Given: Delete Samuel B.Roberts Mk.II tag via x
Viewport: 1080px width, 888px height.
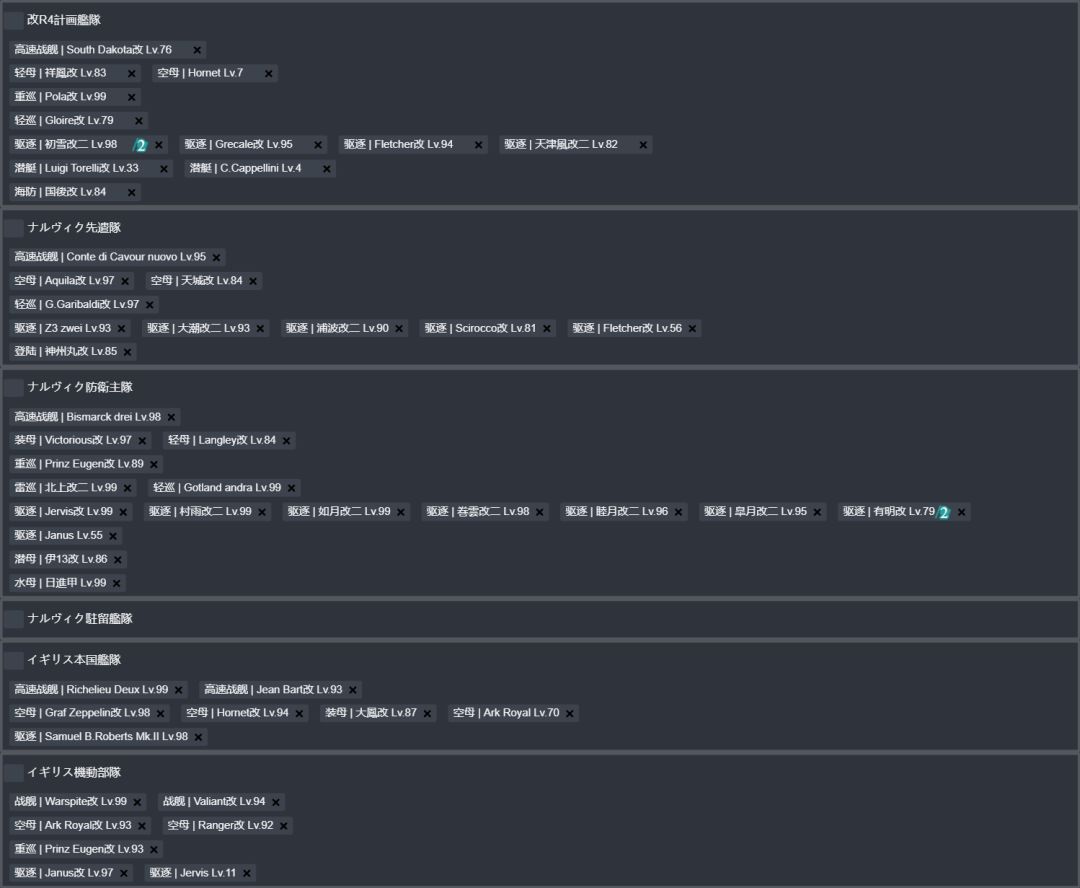Looking at the screenshot, I should (198, 737).
